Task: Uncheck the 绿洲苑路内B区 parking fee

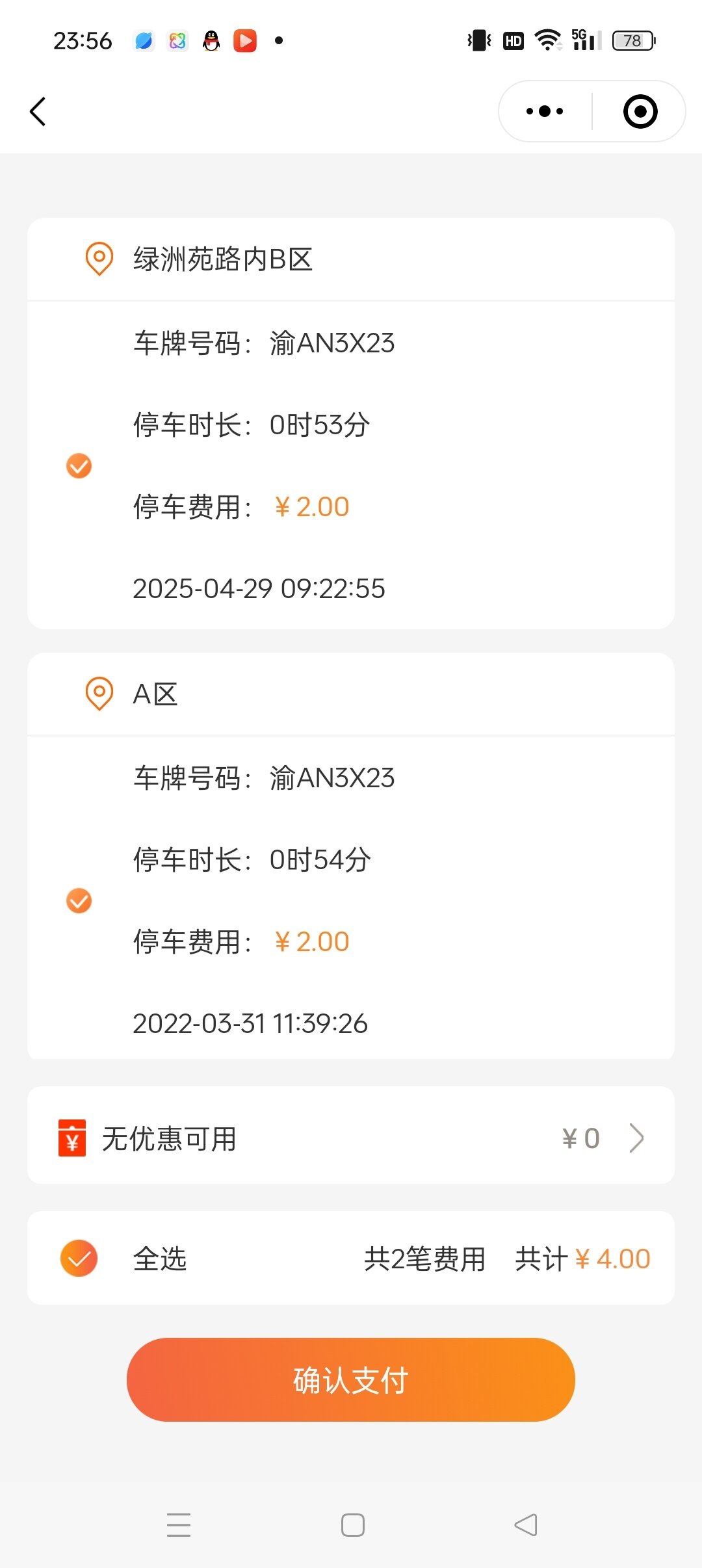Action: point(79,465)
